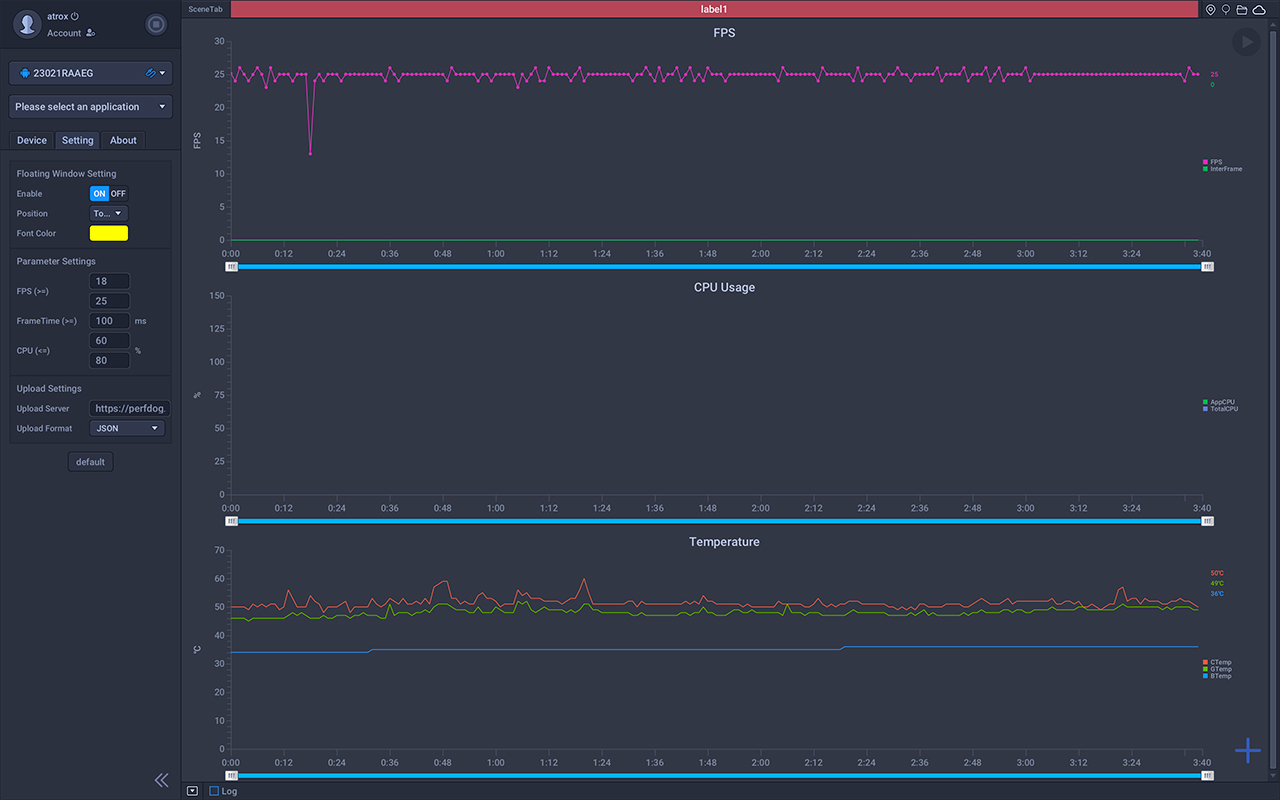Toggle the CTemp legend series
The height and width of the screenshot is (800, 1280).
point(1217,662)
